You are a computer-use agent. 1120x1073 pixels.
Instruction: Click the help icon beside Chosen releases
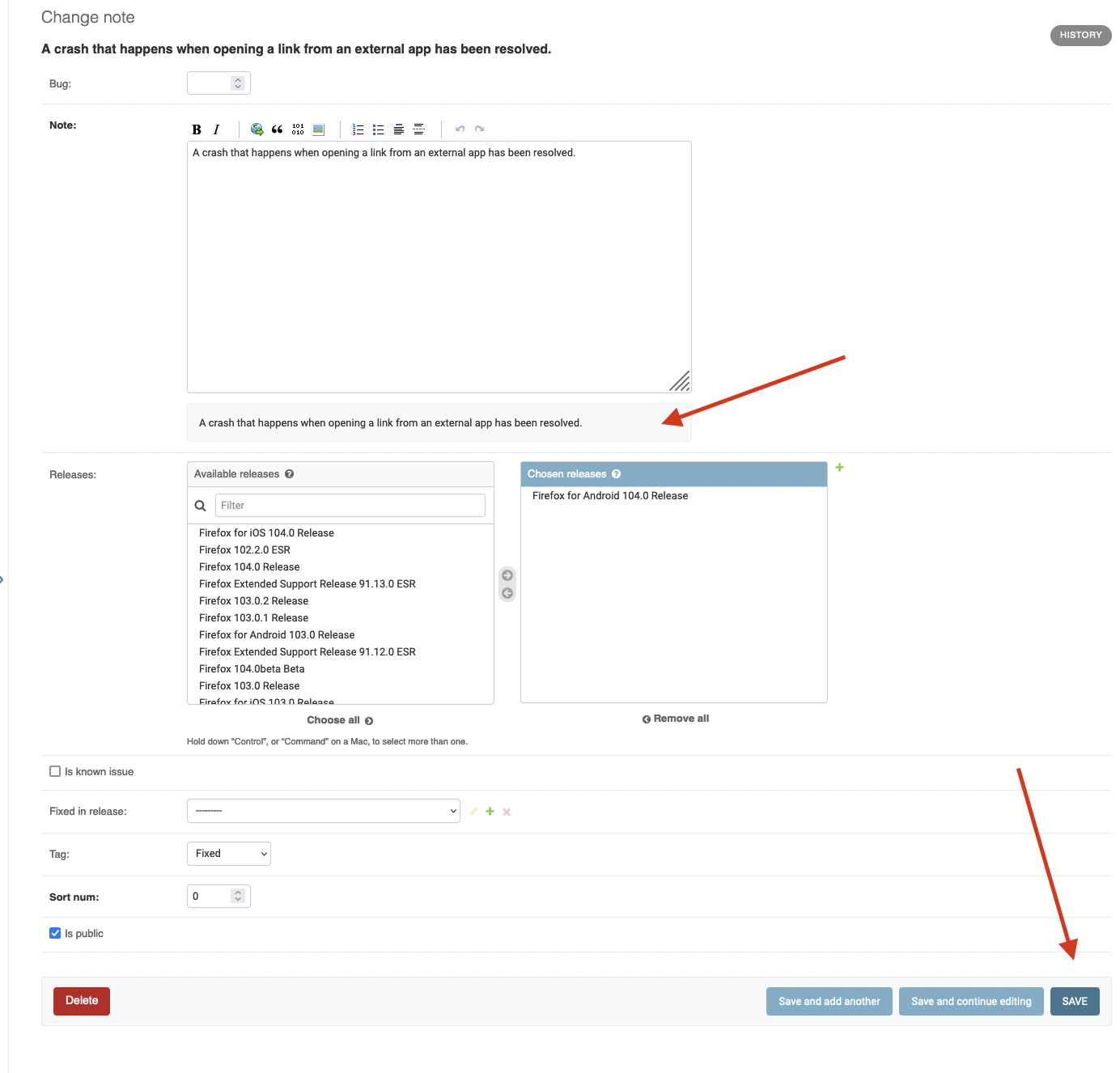click(x=617, y=474)
